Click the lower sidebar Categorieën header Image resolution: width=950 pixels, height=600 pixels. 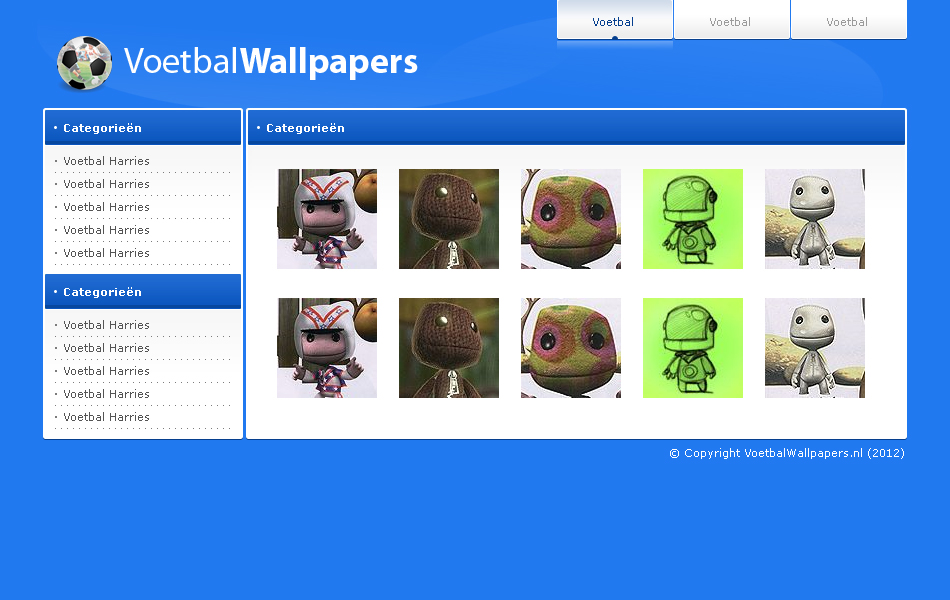pos(143,292)
